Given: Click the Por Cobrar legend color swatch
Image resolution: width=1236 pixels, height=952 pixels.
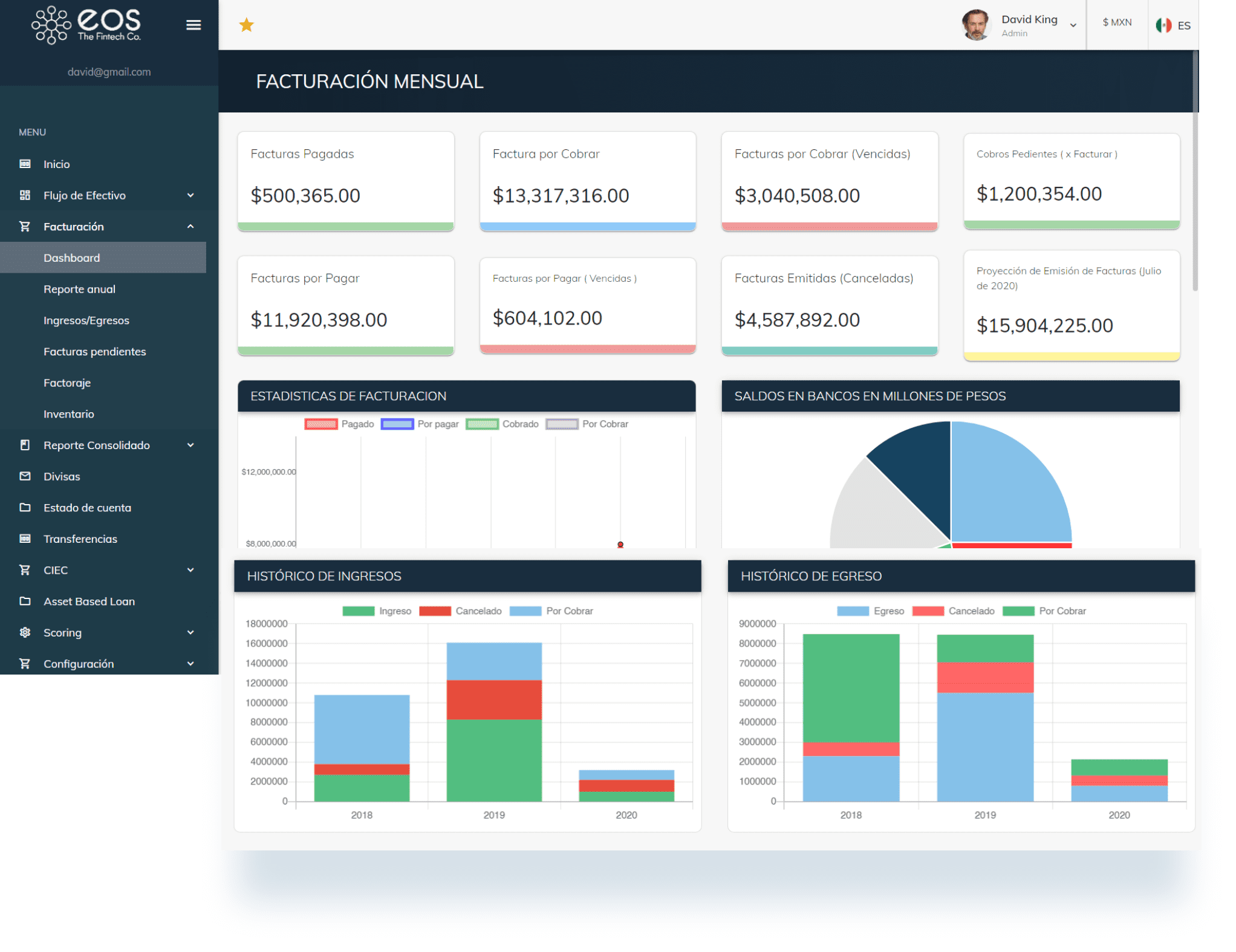Looking at the screenshot, I should click(562, 424).
